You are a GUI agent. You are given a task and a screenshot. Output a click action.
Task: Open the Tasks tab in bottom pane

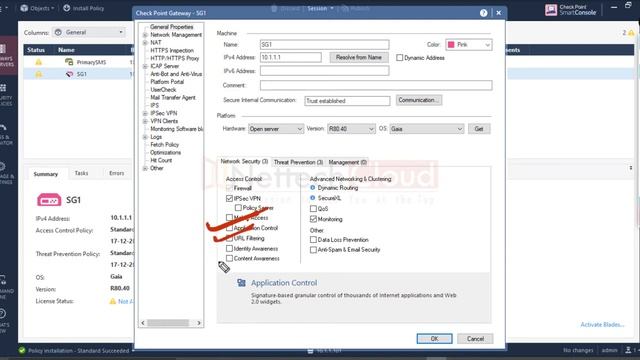click(x=81, y=173)
